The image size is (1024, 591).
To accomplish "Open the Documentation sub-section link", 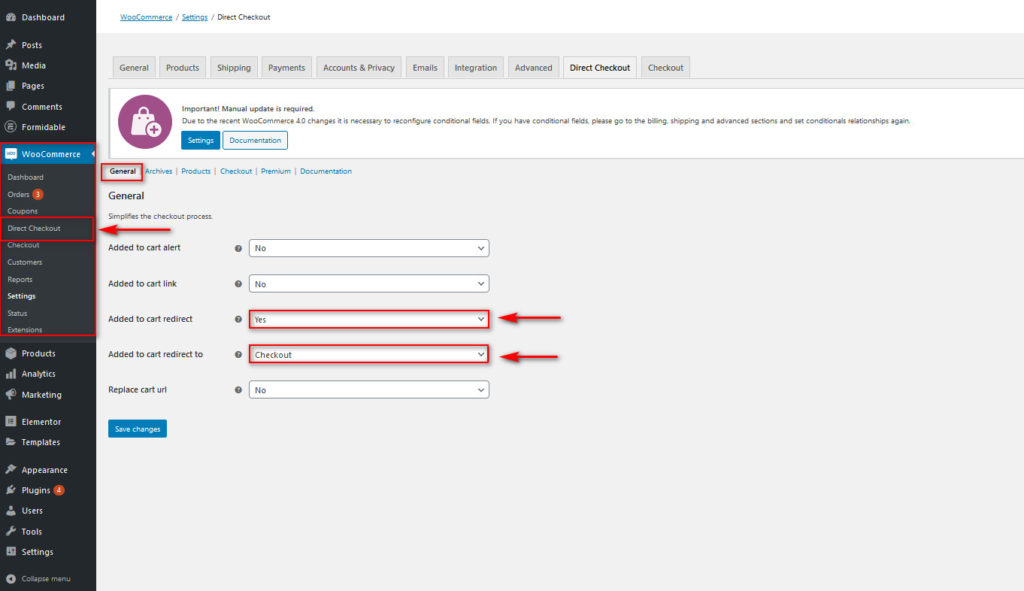I will (326, 171).
